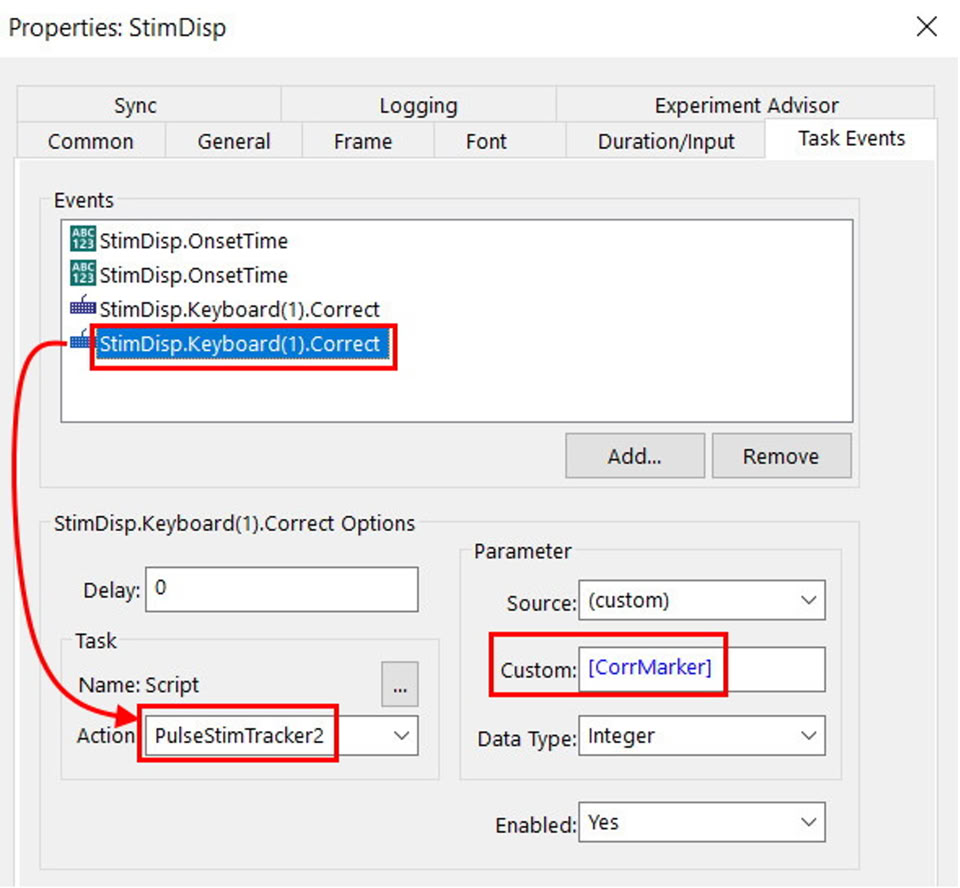
Task: Click into the Delay input field
Action: [282, 589]
